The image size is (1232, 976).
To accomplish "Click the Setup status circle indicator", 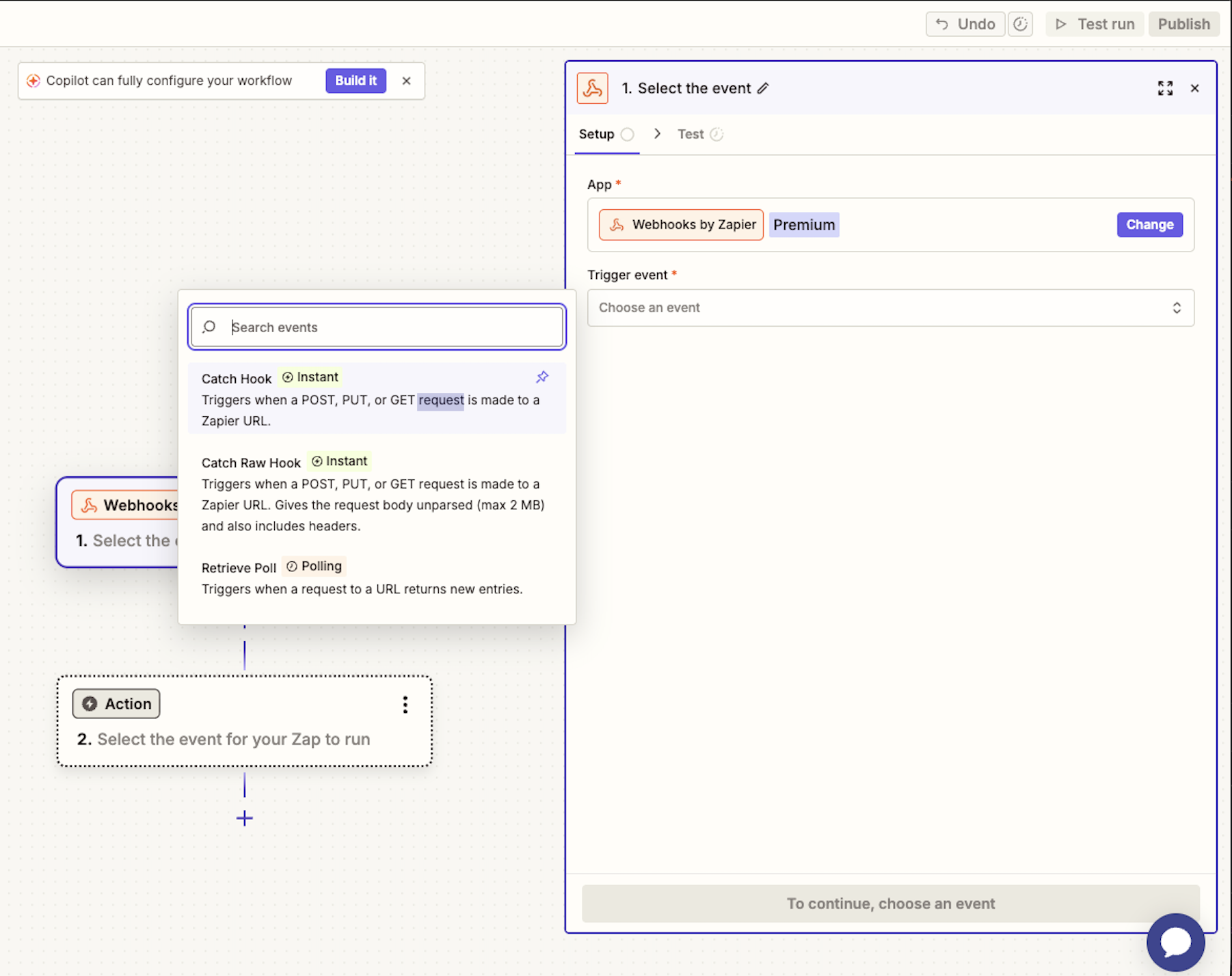I will pos(628,134).
